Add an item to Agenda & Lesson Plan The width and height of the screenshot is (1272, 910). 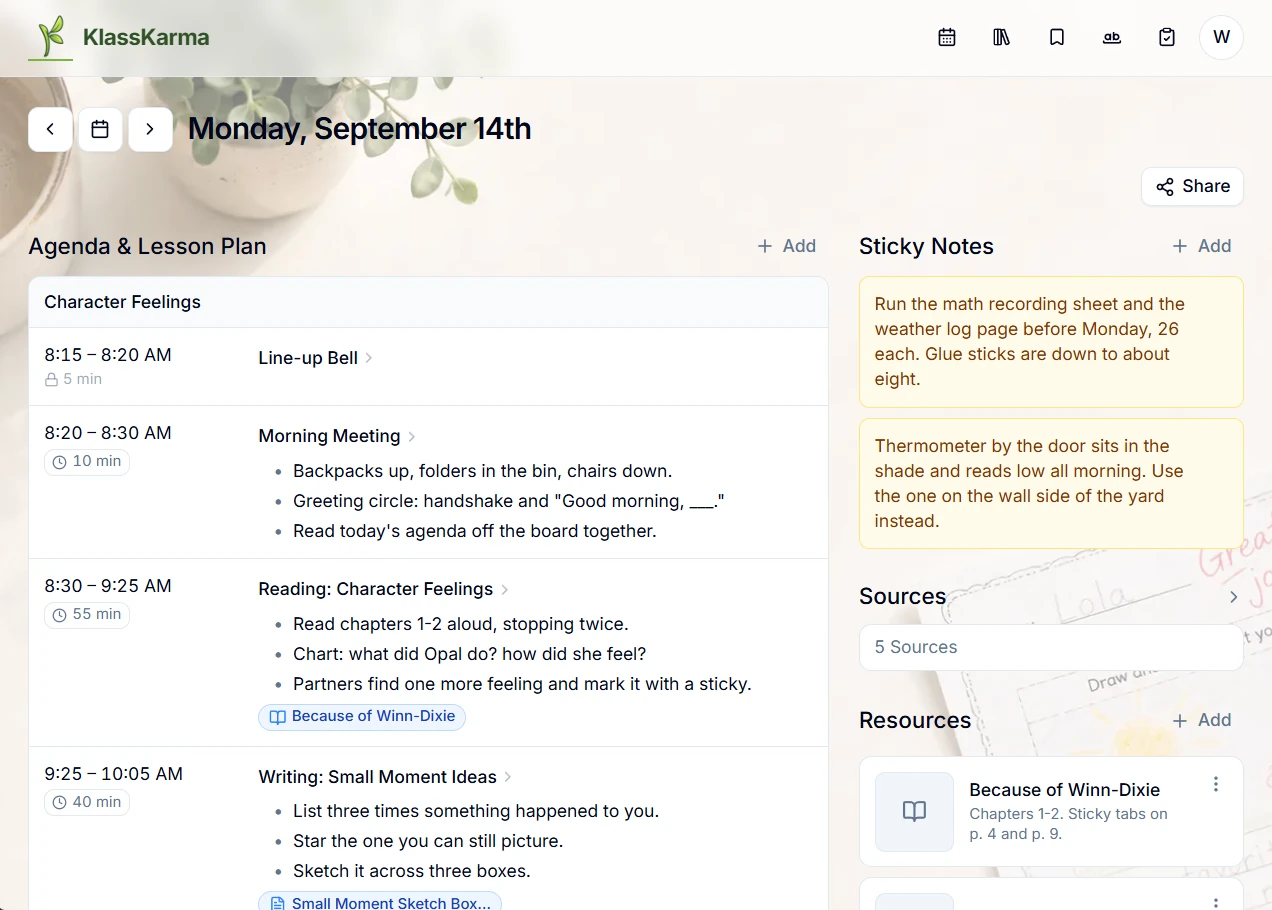787,246
